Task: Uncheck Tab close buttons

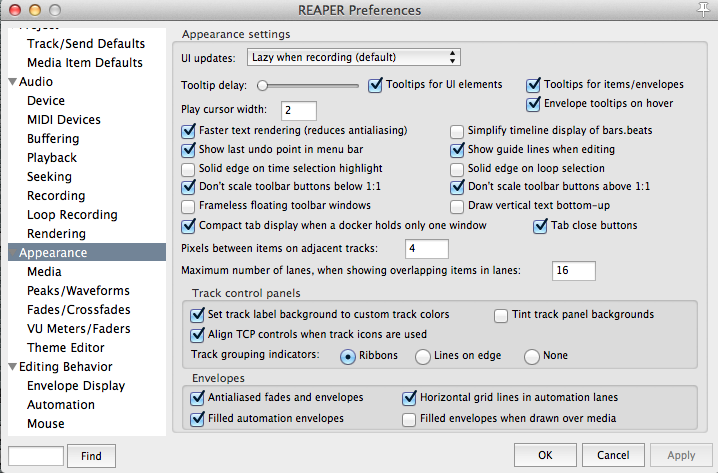Action: [540, 226]
